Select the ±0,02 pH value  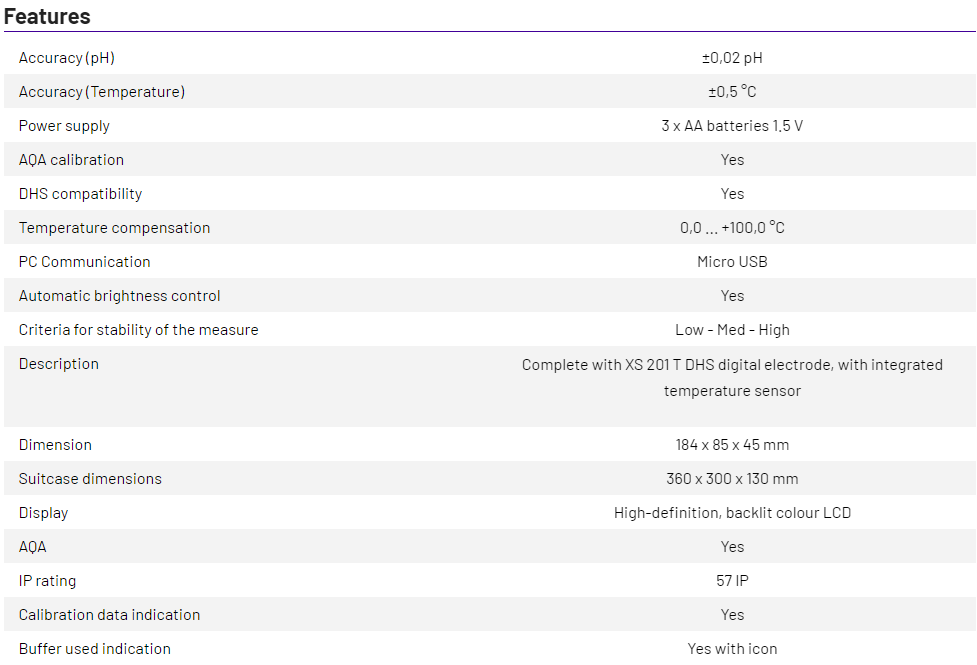click(x=732, y=58)
